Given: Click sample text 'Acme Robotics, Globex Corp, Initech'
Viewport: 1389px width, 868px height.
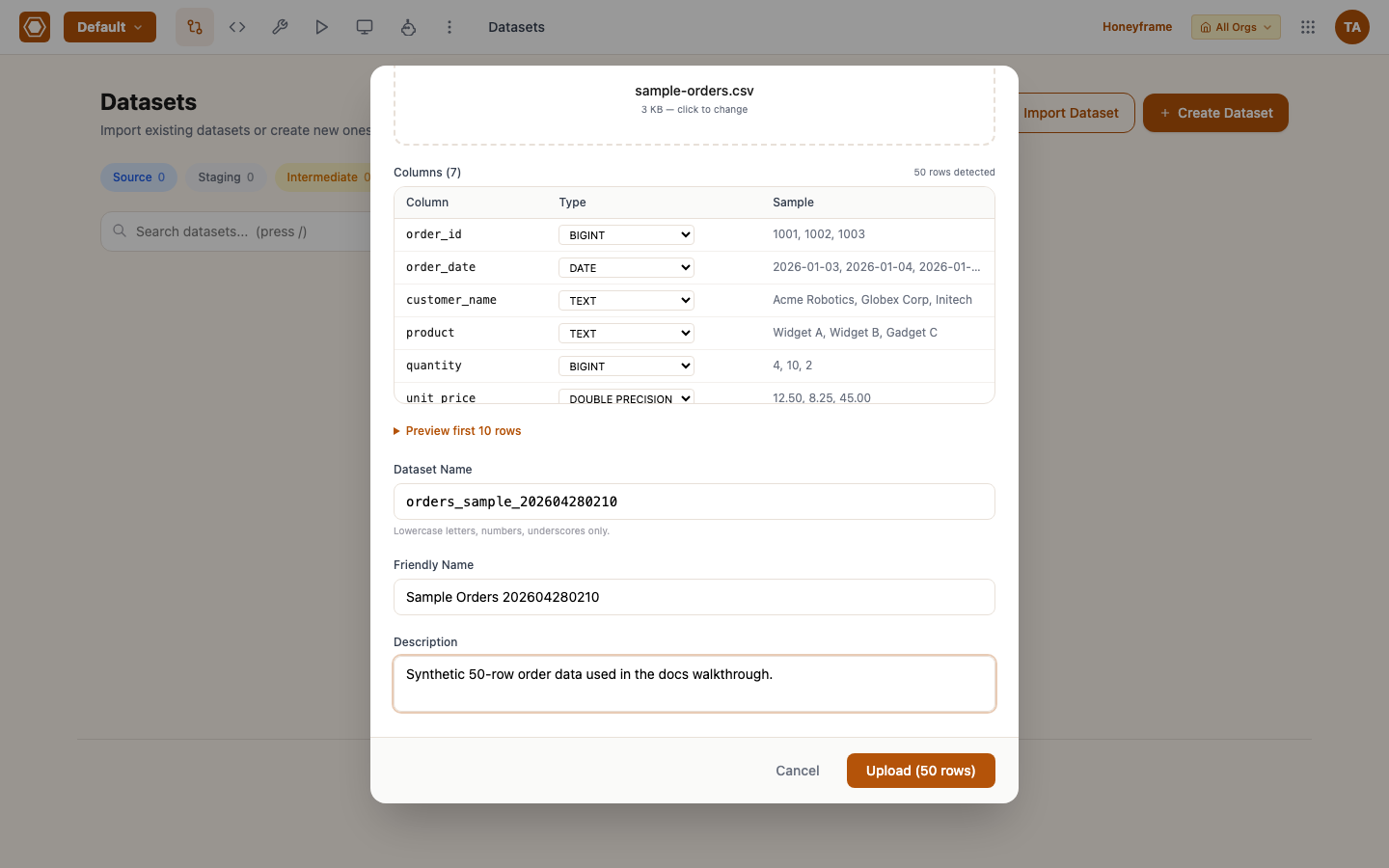Looking at the screenshot, I should [872, 300].
